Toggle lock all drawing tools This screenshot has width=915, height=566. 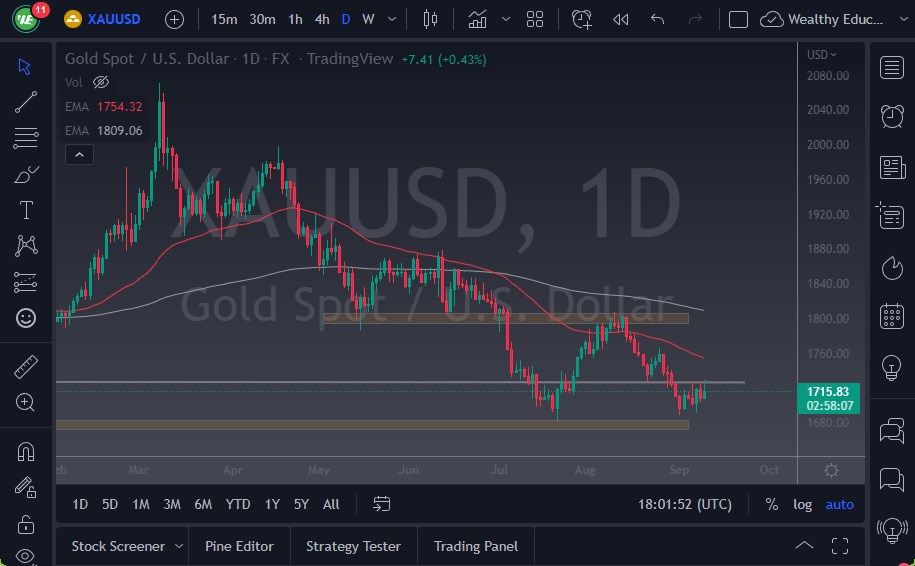[x=26, y=525]
